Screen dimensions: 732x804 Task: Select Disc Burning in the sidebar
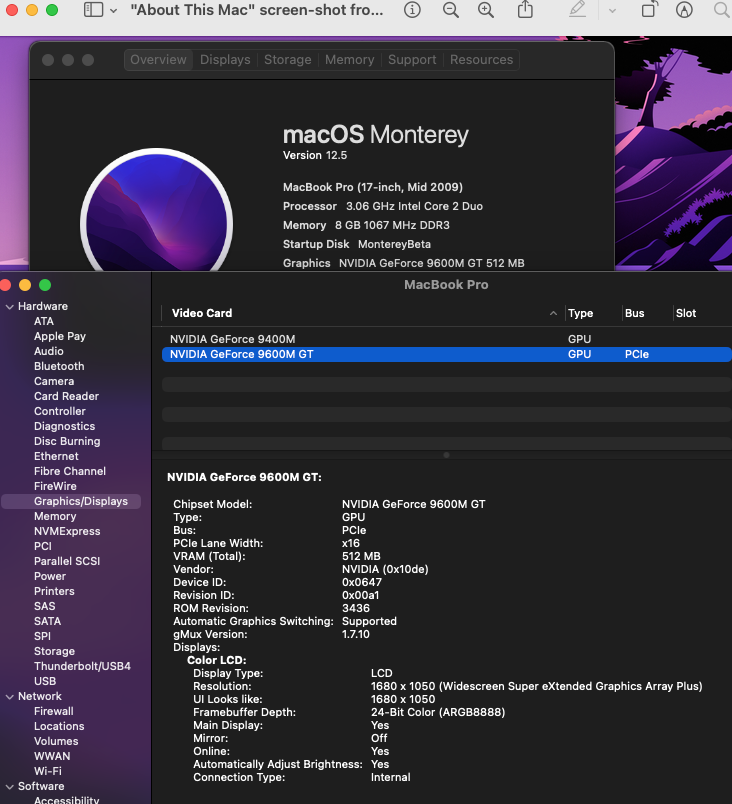67,441
